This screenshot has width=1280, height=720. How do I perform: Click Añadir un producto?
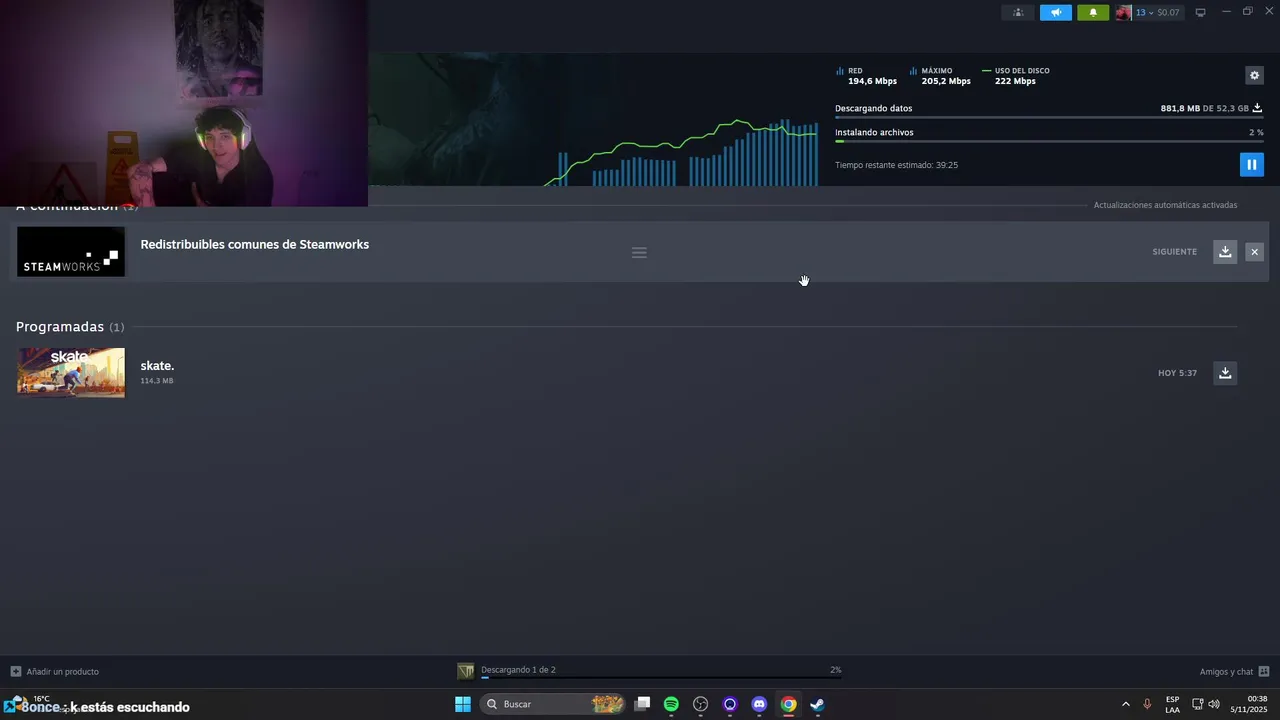pyautogui.click(x=63, y=672)
